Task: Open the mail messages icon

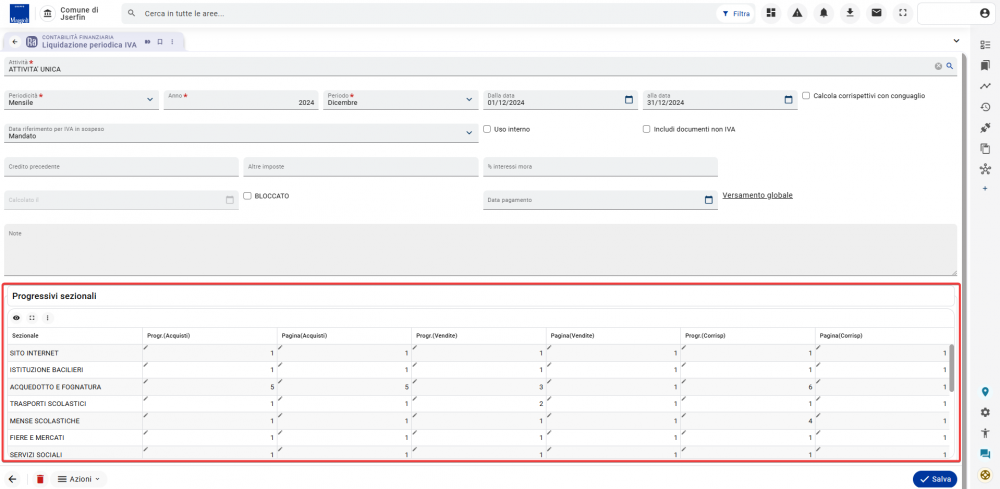Action: click(876, 13)
